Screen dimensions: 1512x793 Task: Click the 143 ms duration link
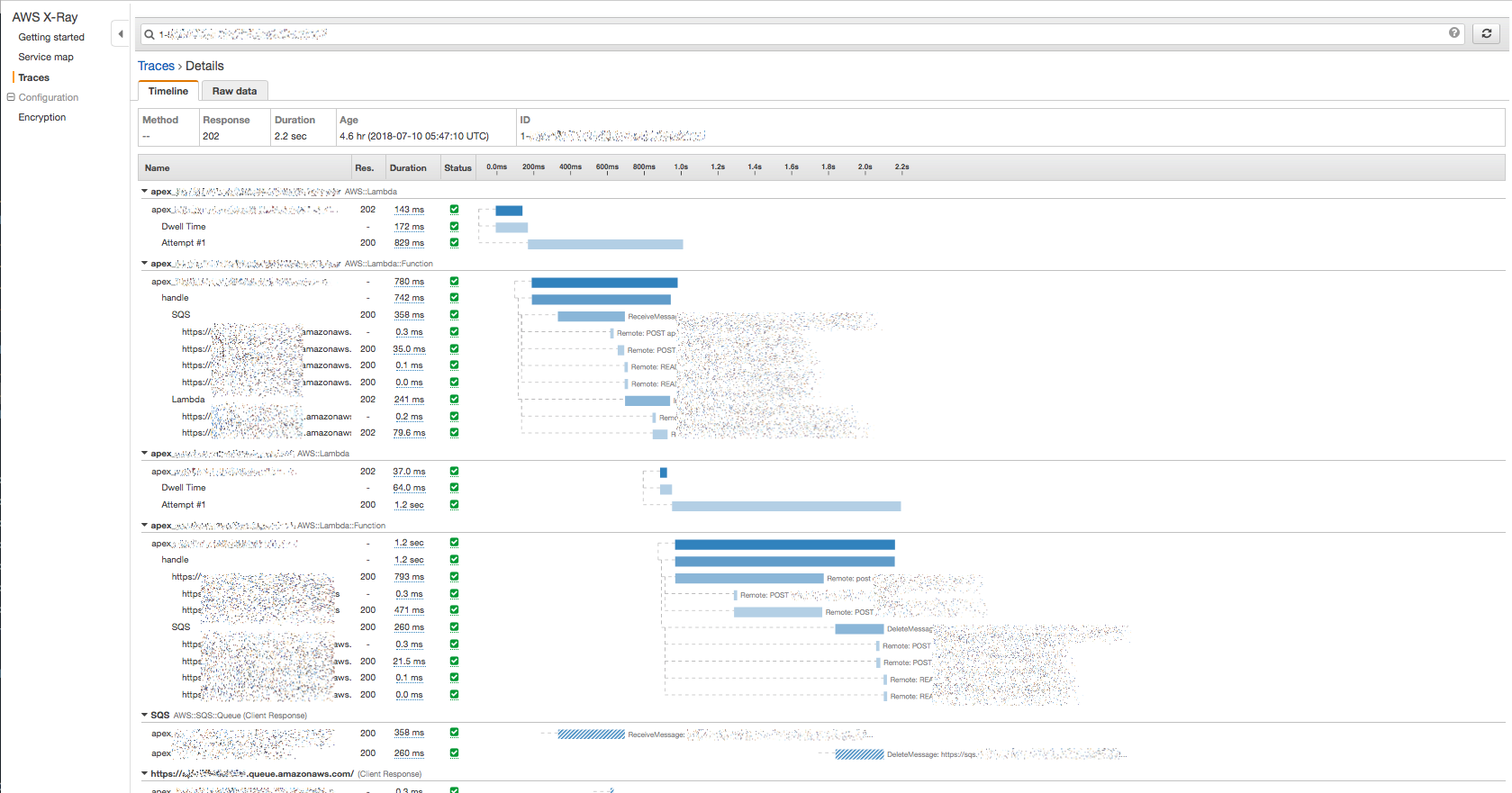point(409,210)
